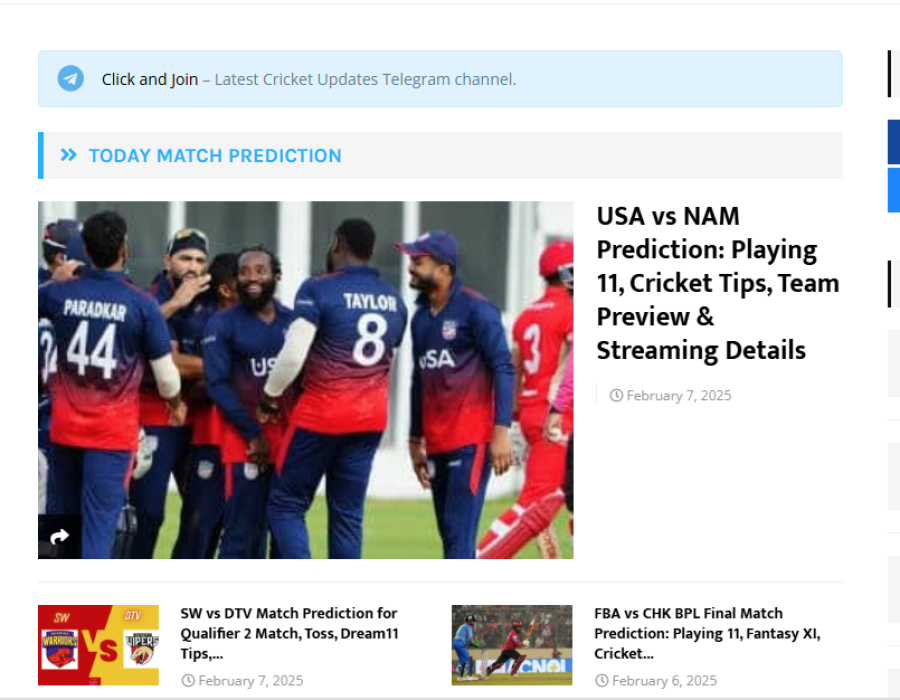Click the February 7, 2025 date under USA headline
The height and width of the screenshot is (700, 900).
[x=678, y=395]
